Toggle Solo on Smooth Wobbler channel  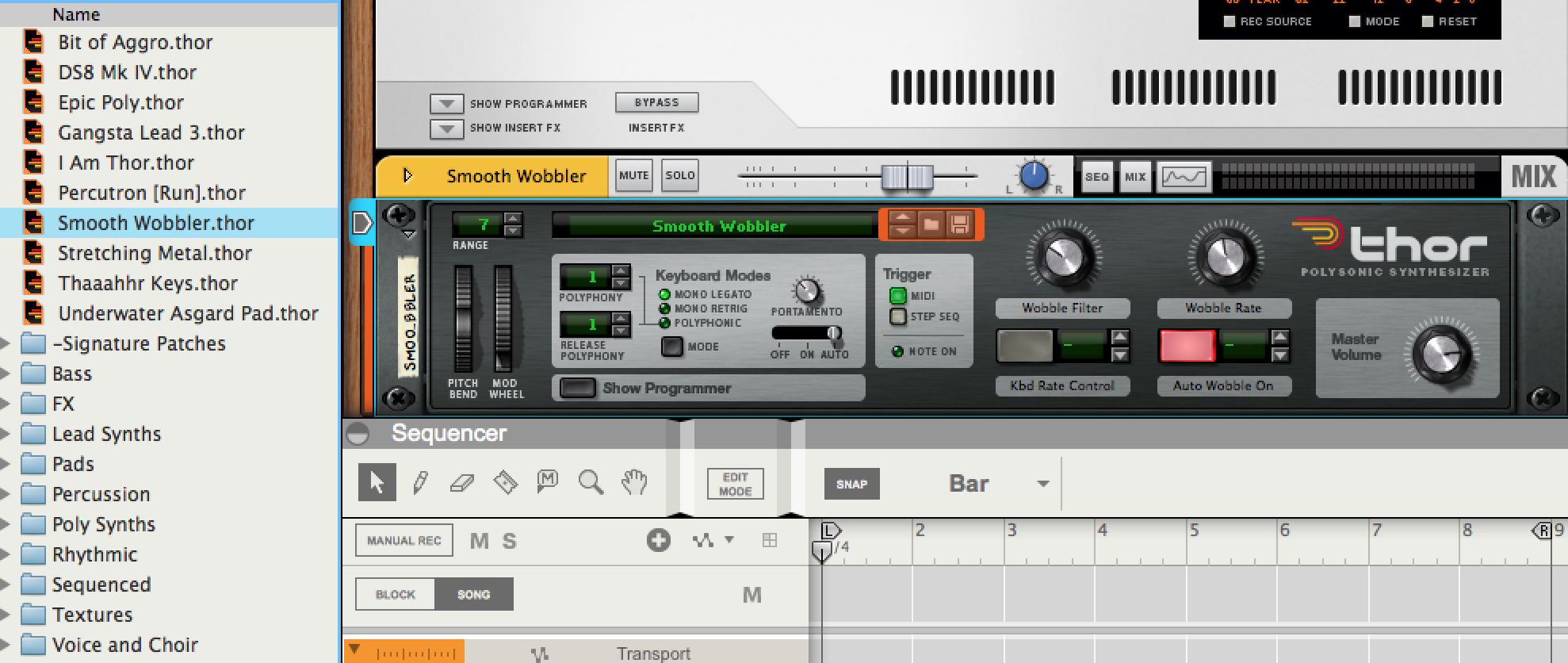tap(680, 175)
